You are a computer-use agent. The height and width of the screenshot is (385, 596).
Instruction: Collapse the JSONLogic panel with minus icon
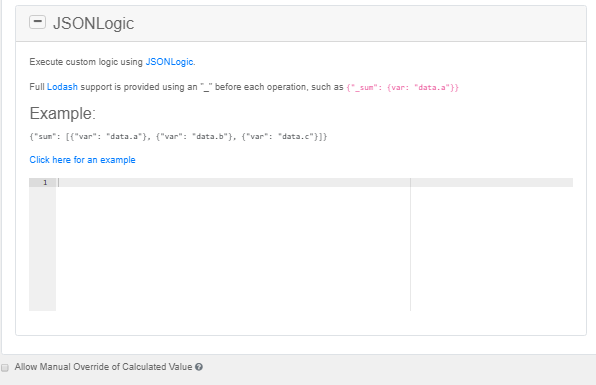coord(37,22)
